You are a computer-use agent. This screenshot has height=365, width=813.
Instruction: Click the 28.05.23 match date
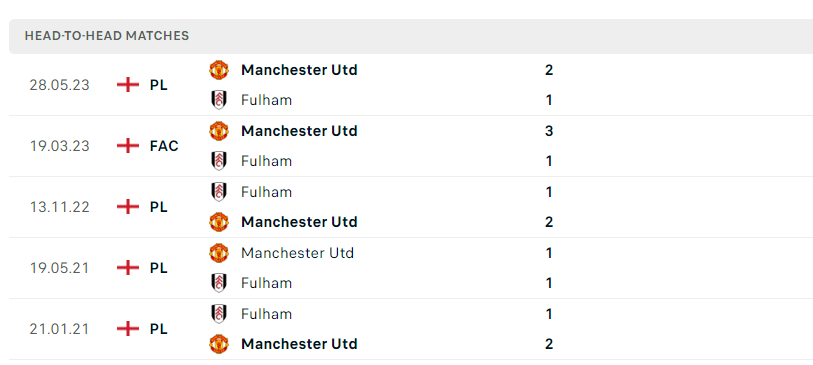pos(59,85)
